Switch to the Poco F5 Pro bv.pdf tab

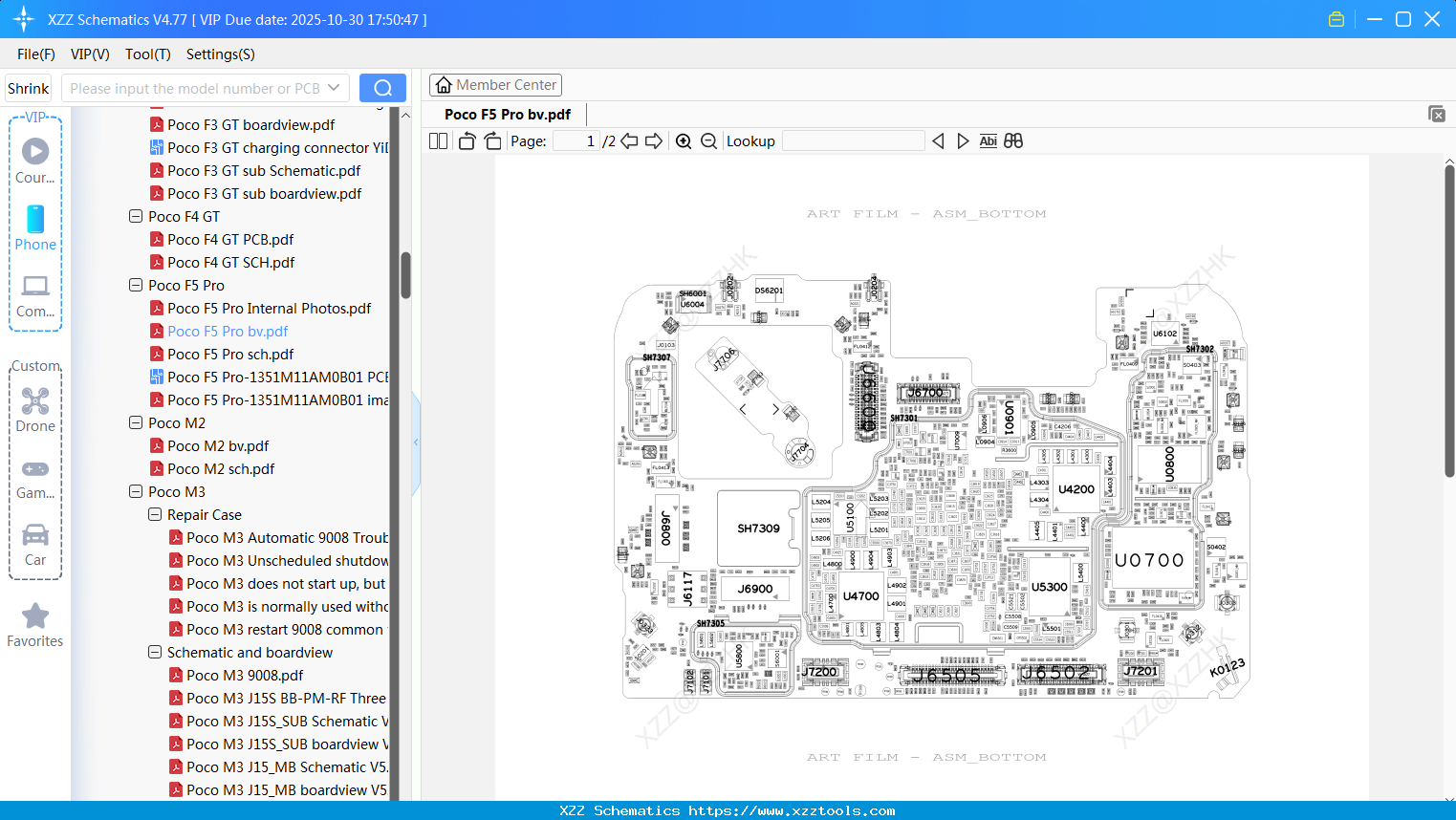[x=508, y=115]
